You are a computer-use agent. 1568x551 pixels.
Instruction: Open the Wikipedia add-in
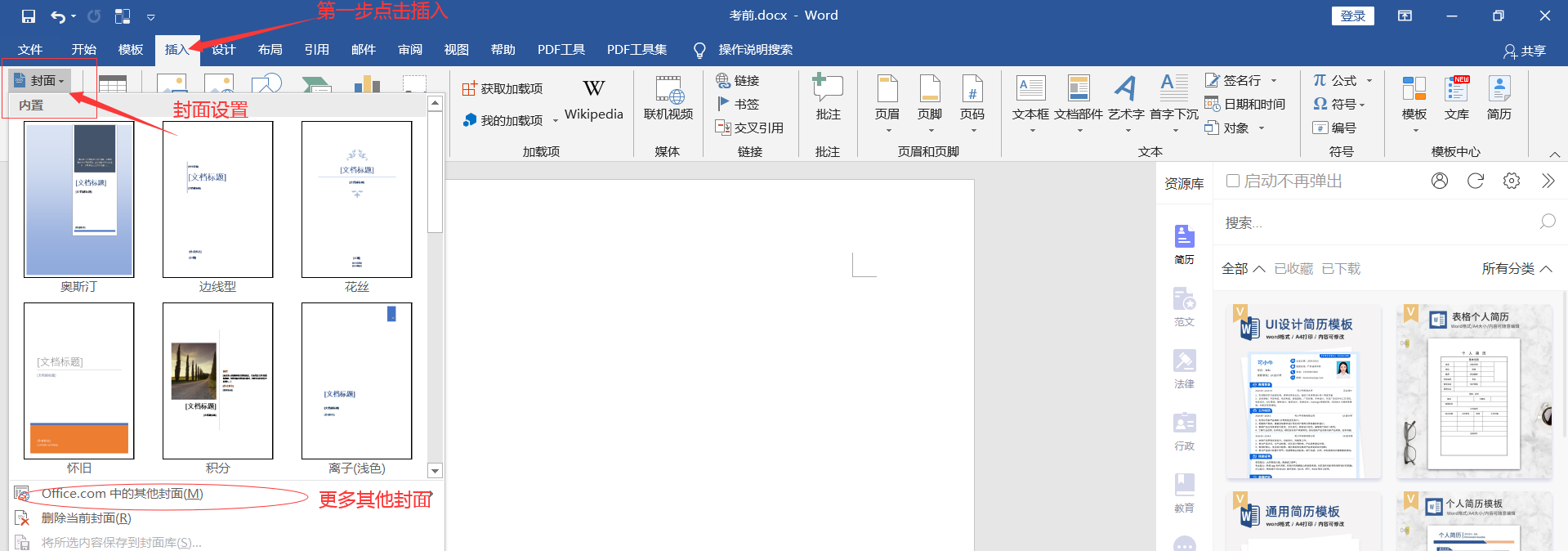point(594,101)
